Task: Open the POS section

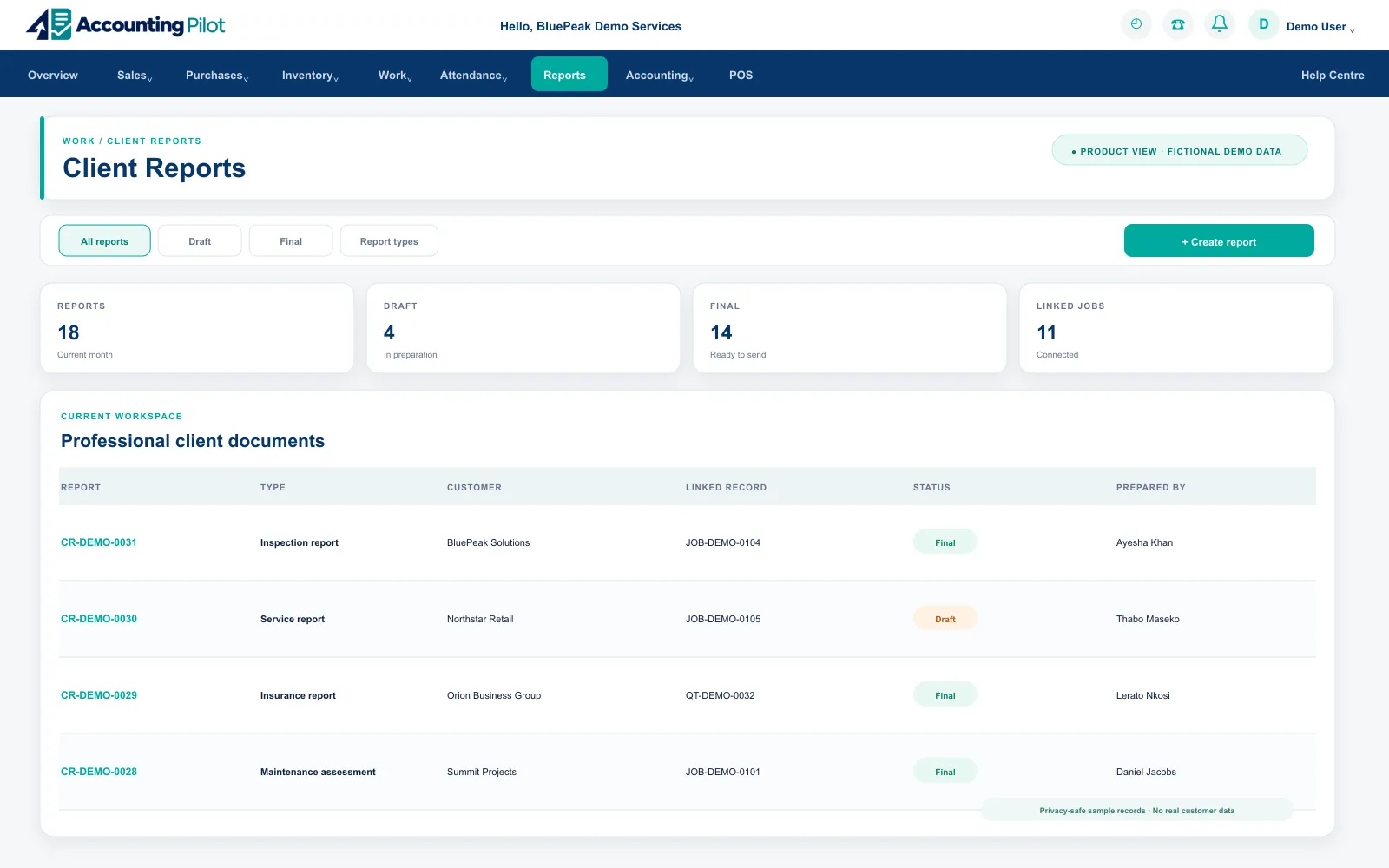Action: 741,76
